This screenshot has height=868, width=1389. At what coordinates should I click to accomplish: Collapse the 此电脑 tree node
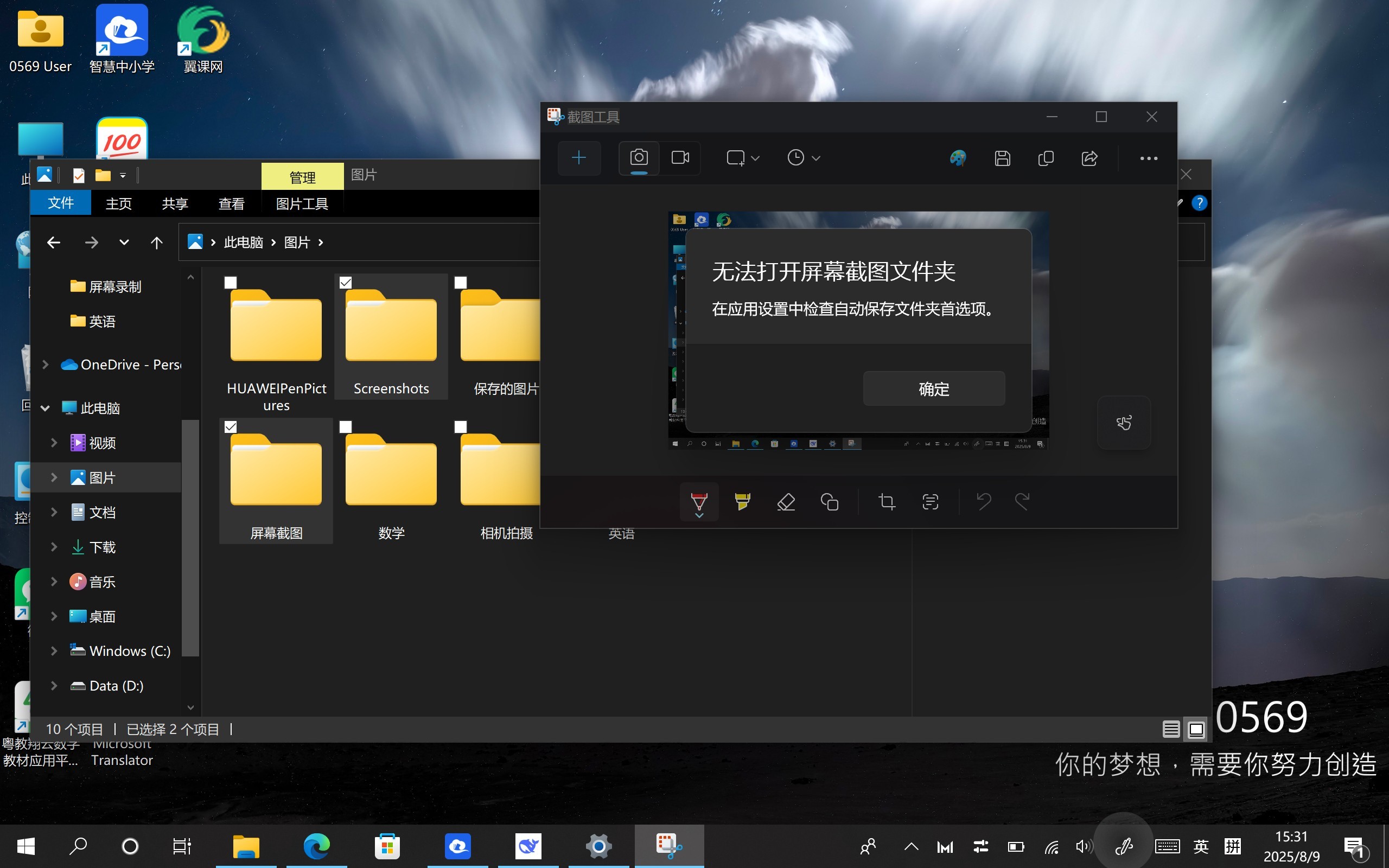tap(46, 408)
